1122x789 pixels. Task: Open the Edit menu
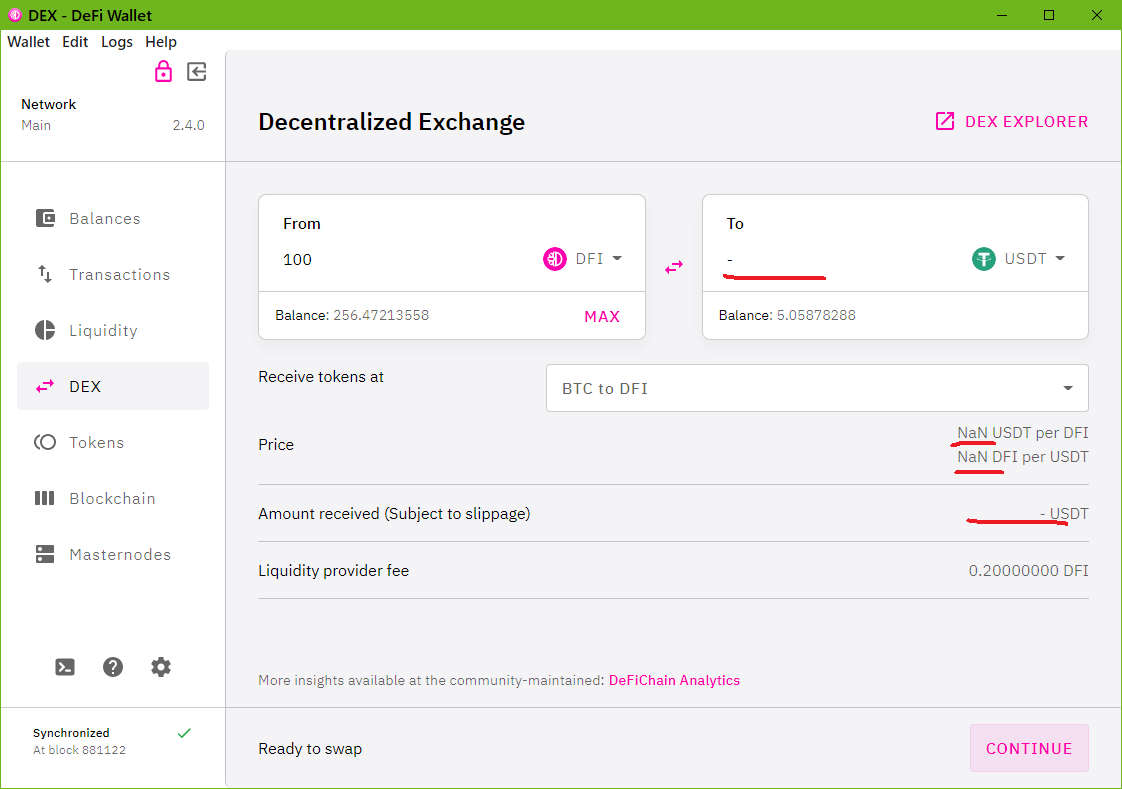(75, 41)
